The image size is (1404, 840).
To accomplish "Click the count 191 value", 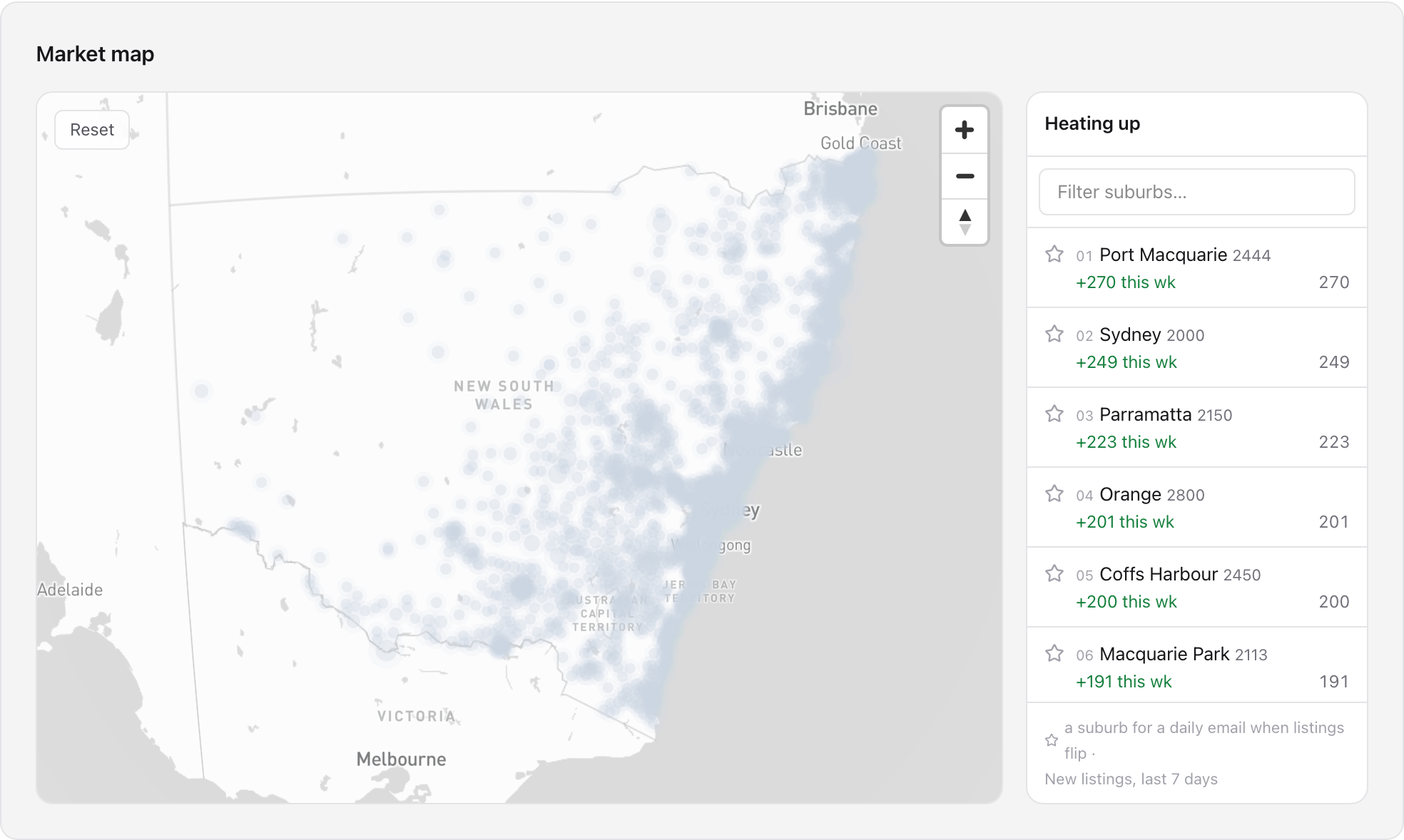I will coord(1333,682).
